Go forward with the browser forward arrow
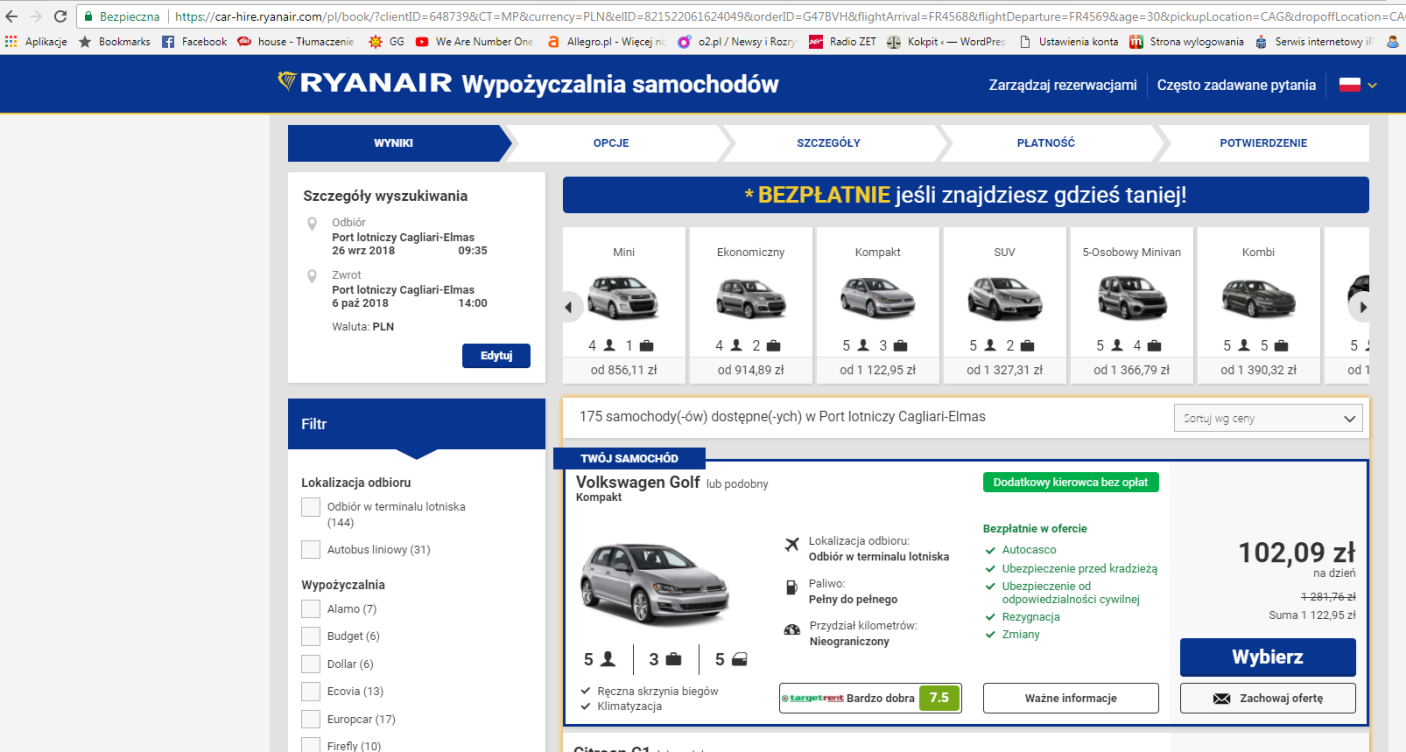Viewport: 1406px width, 752px height. (x=35, y=16)
